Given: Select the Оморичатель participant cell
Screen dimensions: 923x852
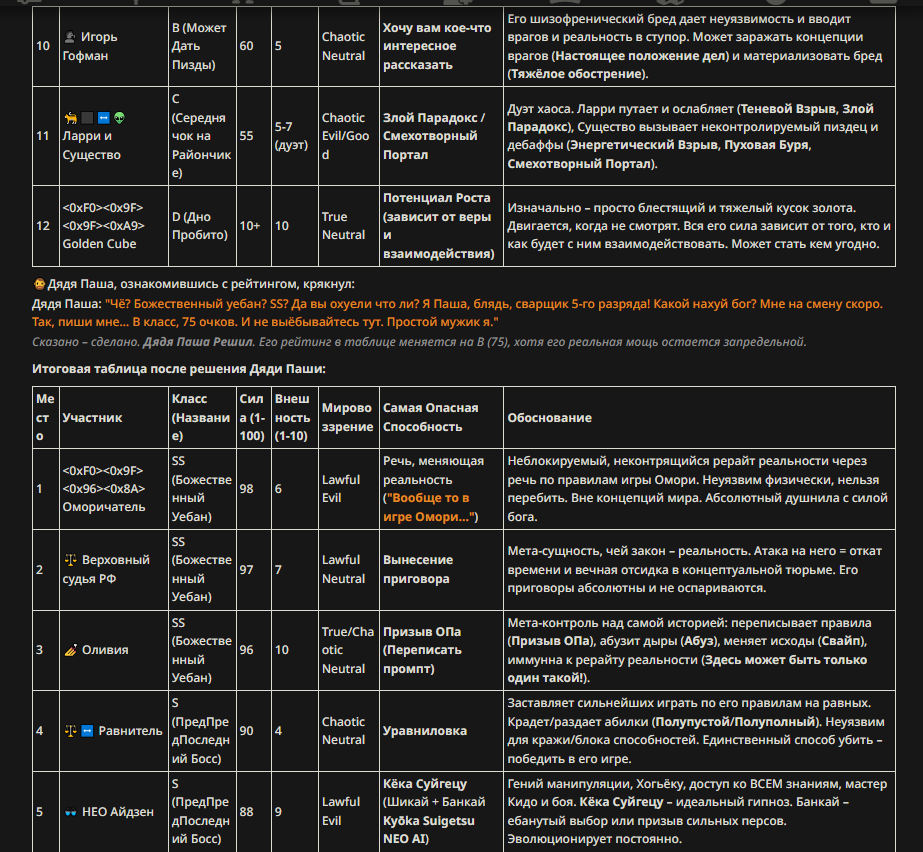Looking at the screenshot, I should pyautogui.click(x=114, y=489).
